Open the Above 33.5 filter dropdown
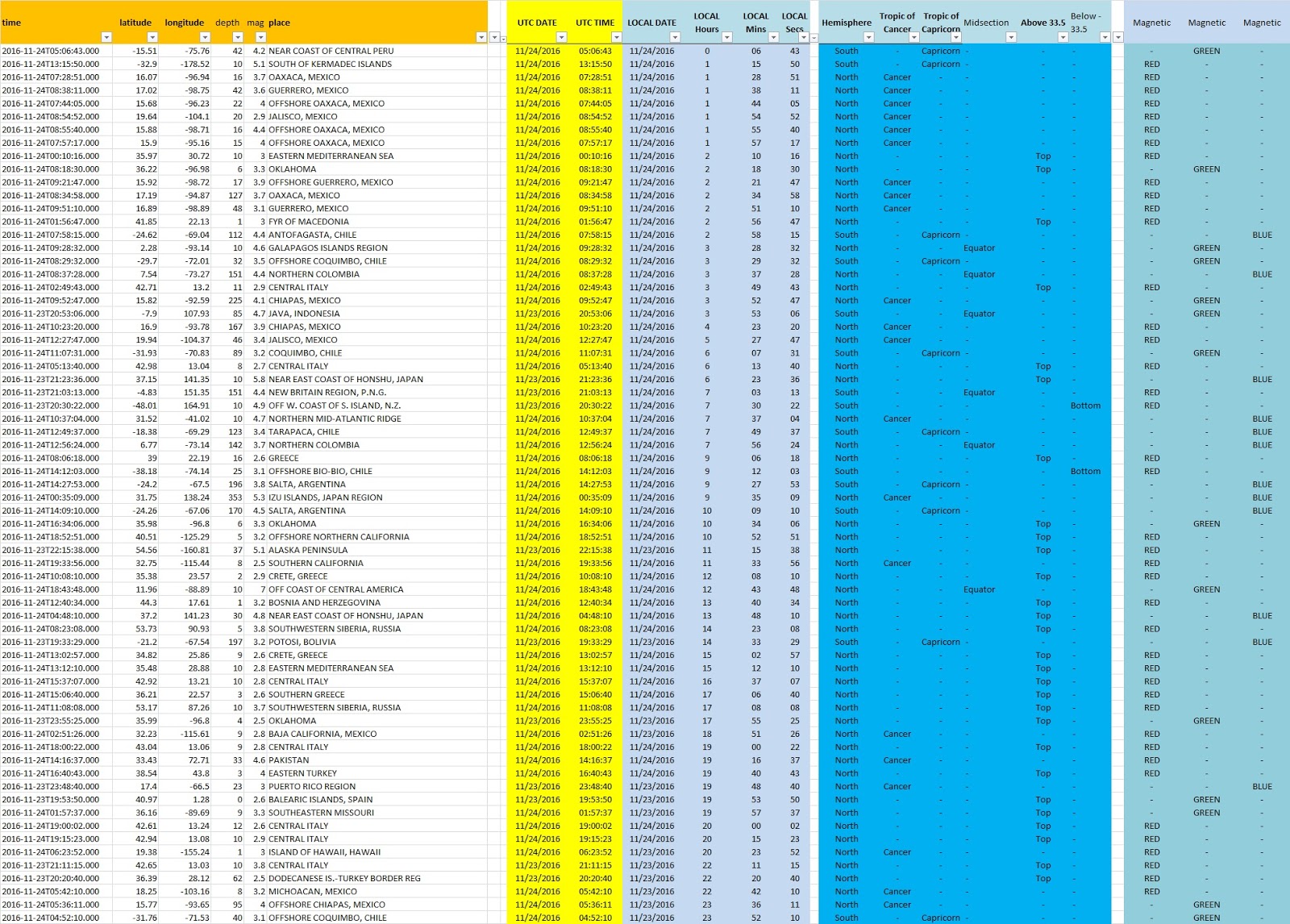 pos(1063,37)
